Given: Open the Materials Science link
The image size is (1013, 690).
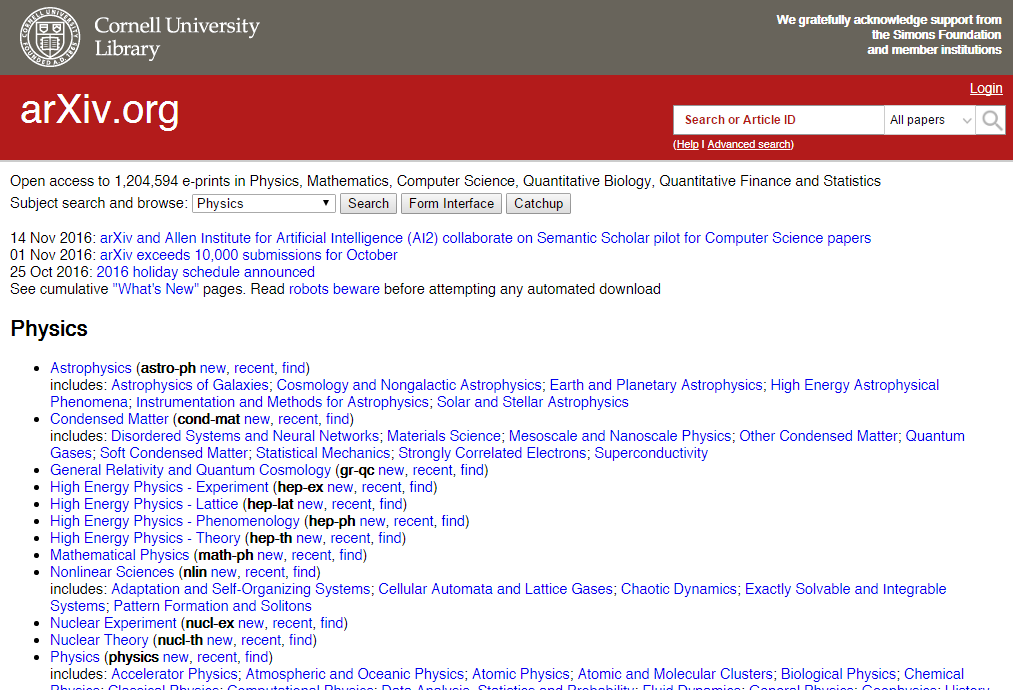Looking at the screenshot, I should point(444,436).
